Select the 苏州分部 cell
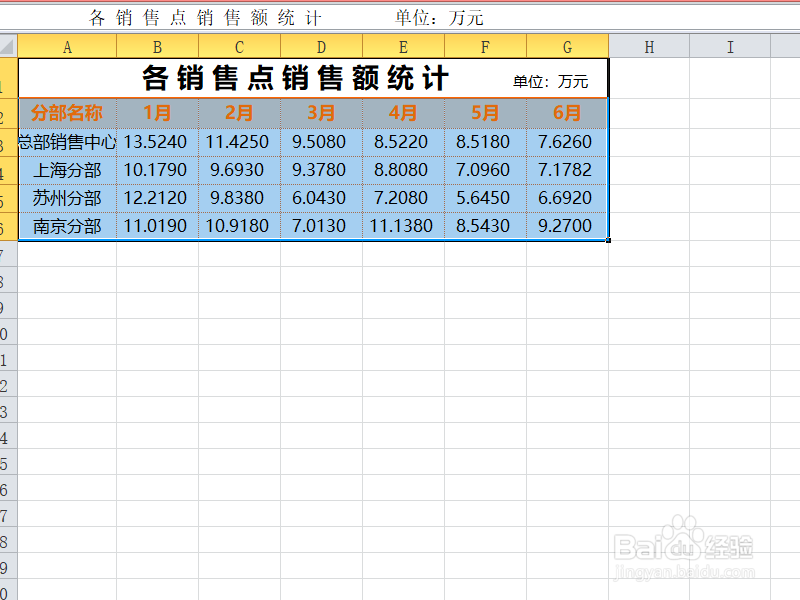This screenshot has width=800, height=600. pyautogui.click(x=67, y=198)
